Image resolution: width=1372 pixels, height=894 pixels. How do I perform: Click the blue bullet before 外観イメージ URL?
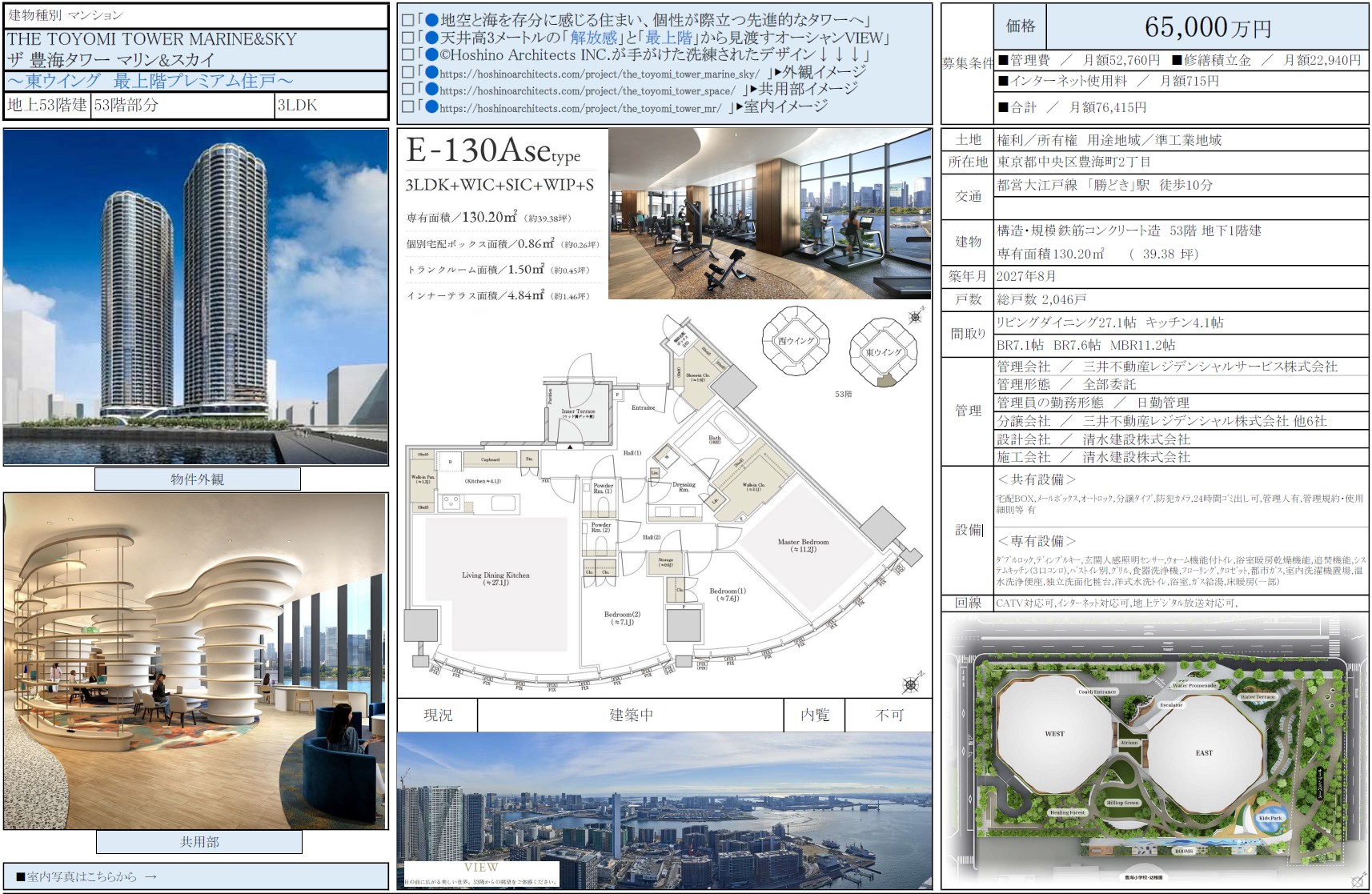click(432, 73)
